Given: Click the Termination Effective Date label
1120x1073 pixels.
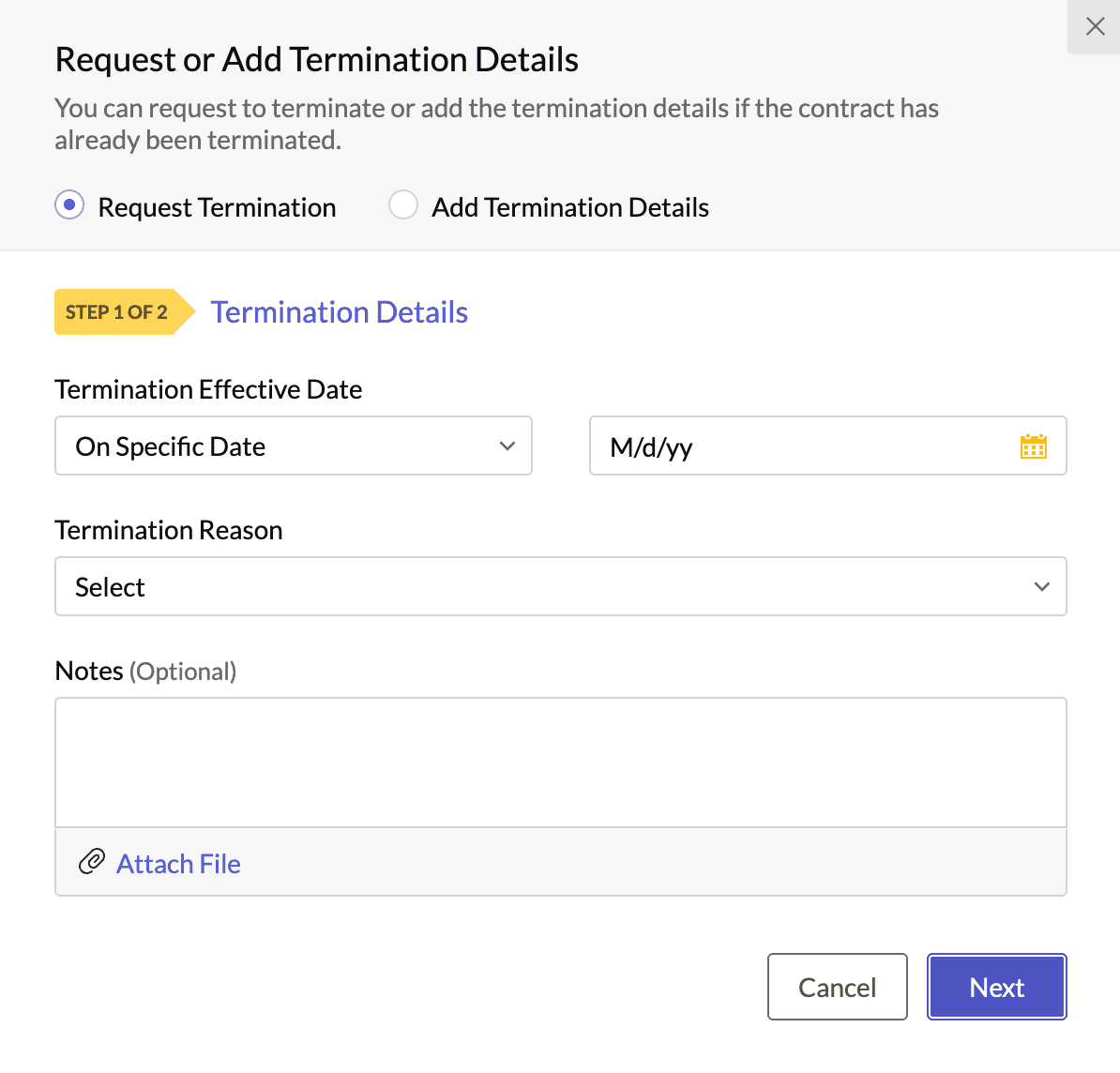Looking at the screenshot, I should (x=208, y=389).
